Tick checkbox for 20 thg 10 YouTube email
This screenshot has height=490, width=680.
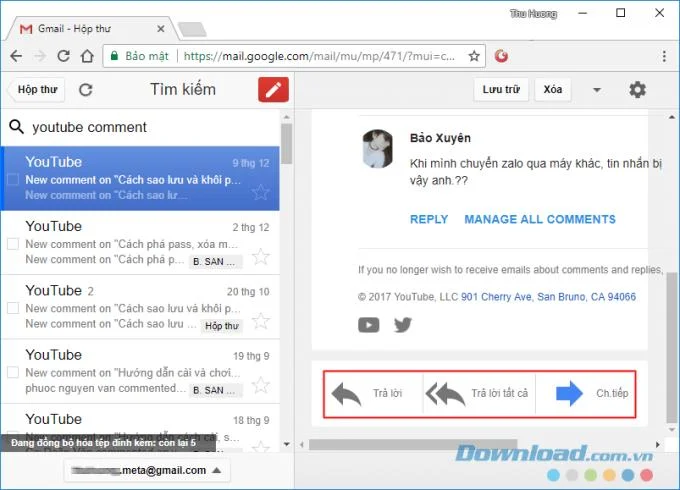pyautogui.click(x=13, y=308)
